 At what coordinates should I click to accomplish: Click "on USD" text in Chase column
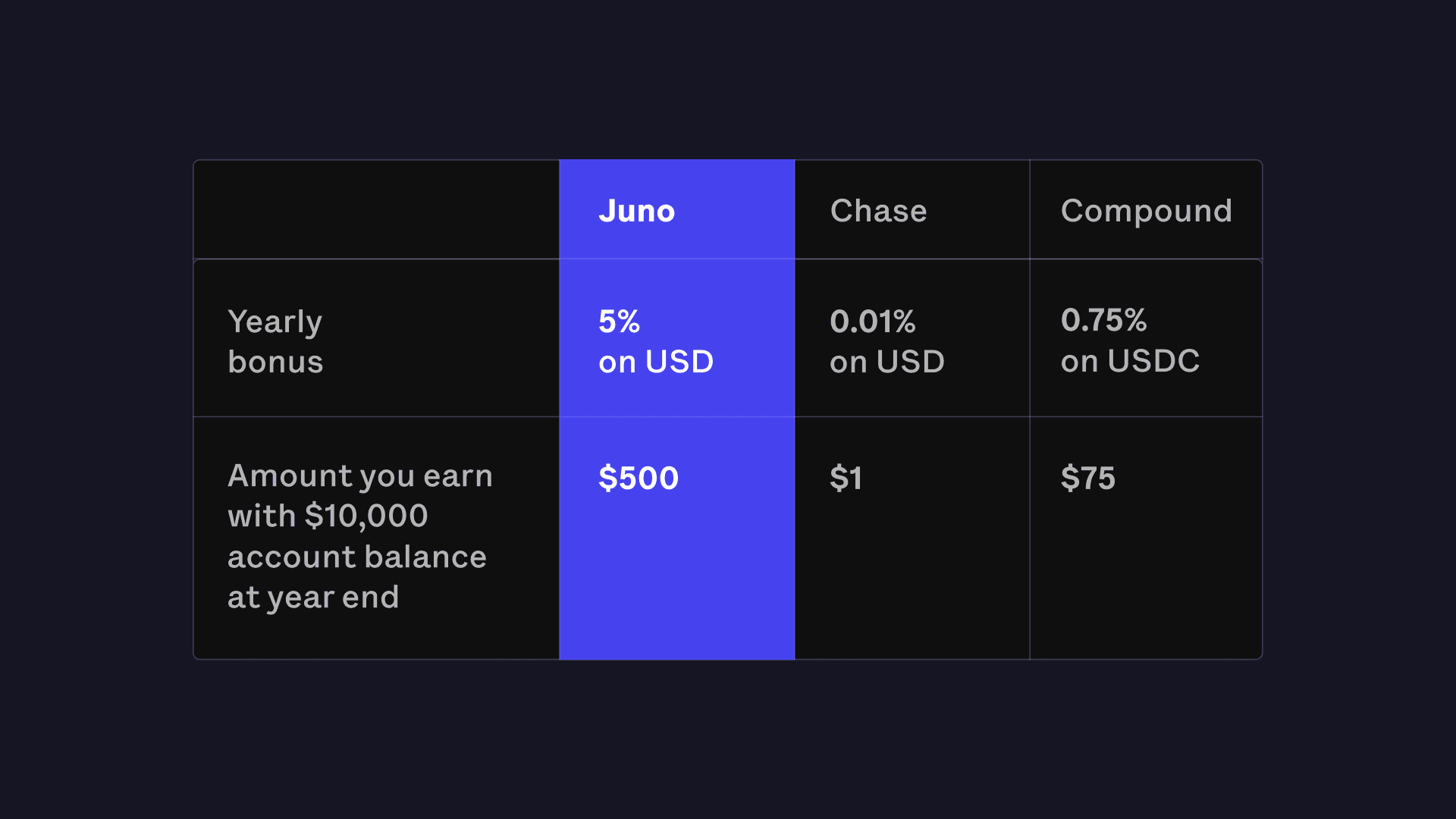pos(886,362)
